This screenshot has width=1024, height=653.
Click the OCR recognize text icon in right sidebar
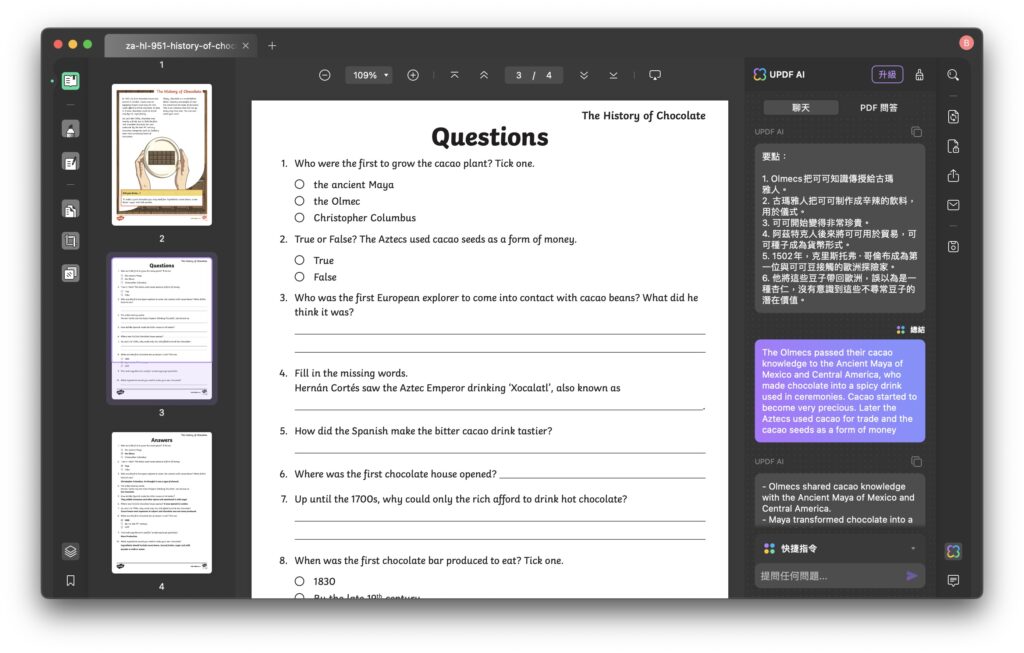(953, 117)
